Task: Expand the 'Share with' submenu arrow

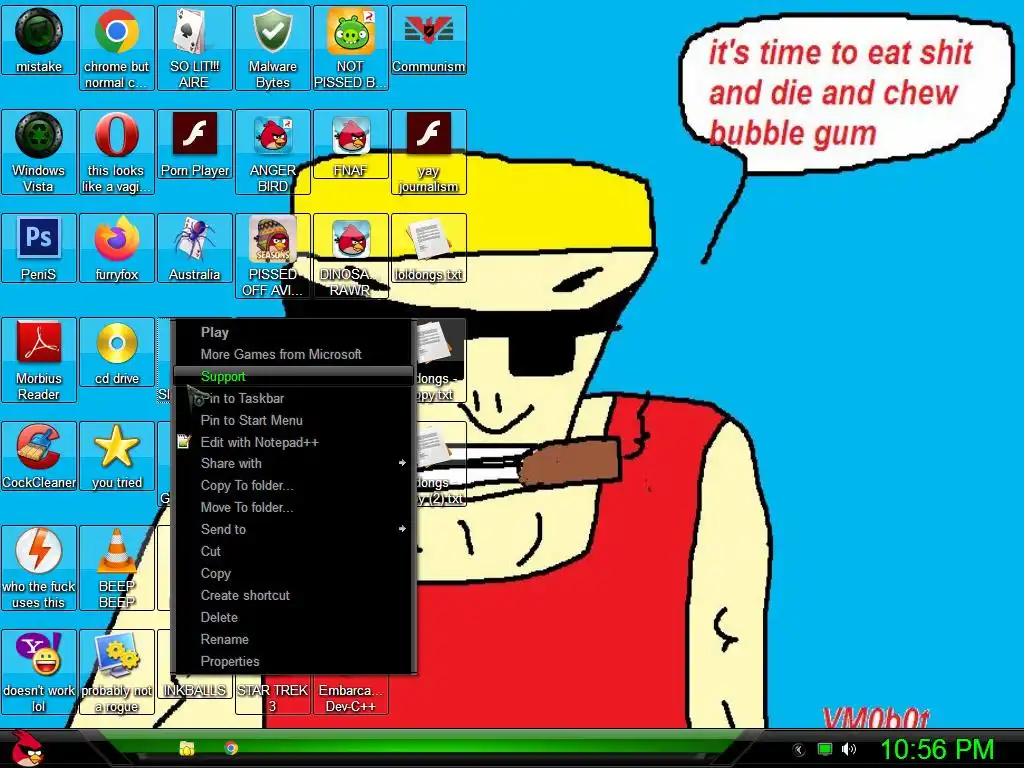Action: (402, 463)
